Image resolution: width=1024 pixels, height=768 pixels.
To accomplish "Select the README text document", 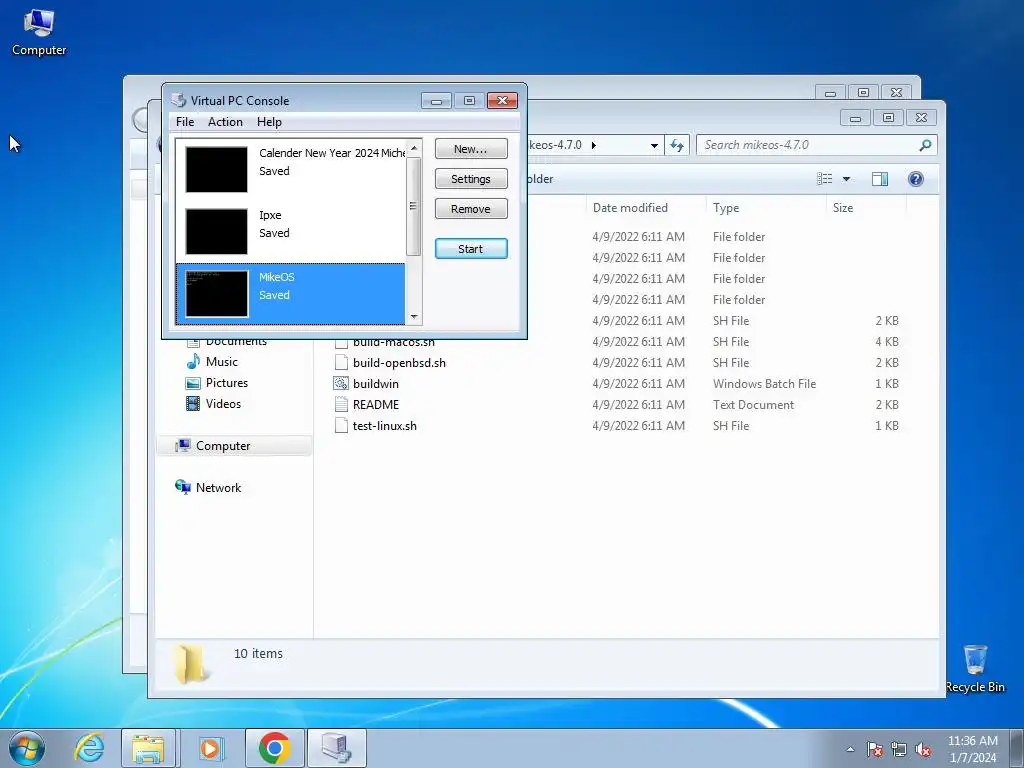I will pyautogui.click(x=376, y=404).
